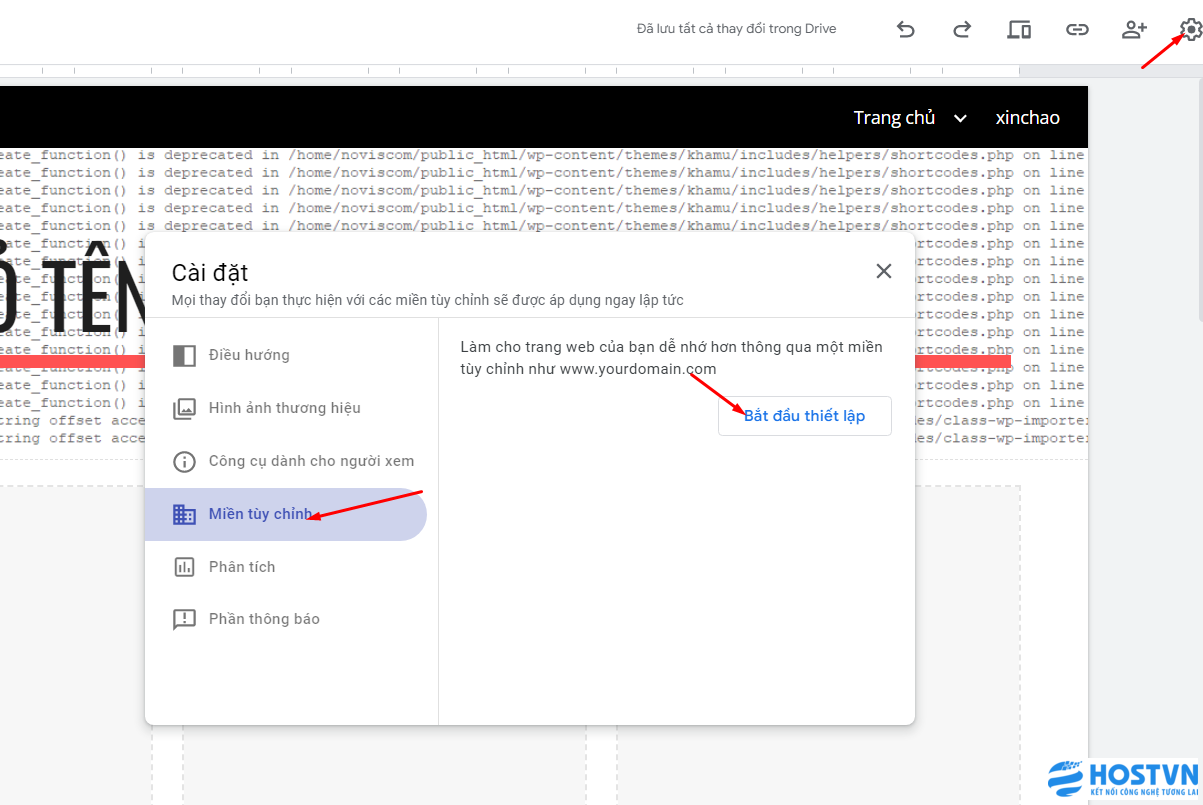This screenshot has height=805, width=1203.
Task: Click info icon beside Công cụ
Action: (184, 461)
